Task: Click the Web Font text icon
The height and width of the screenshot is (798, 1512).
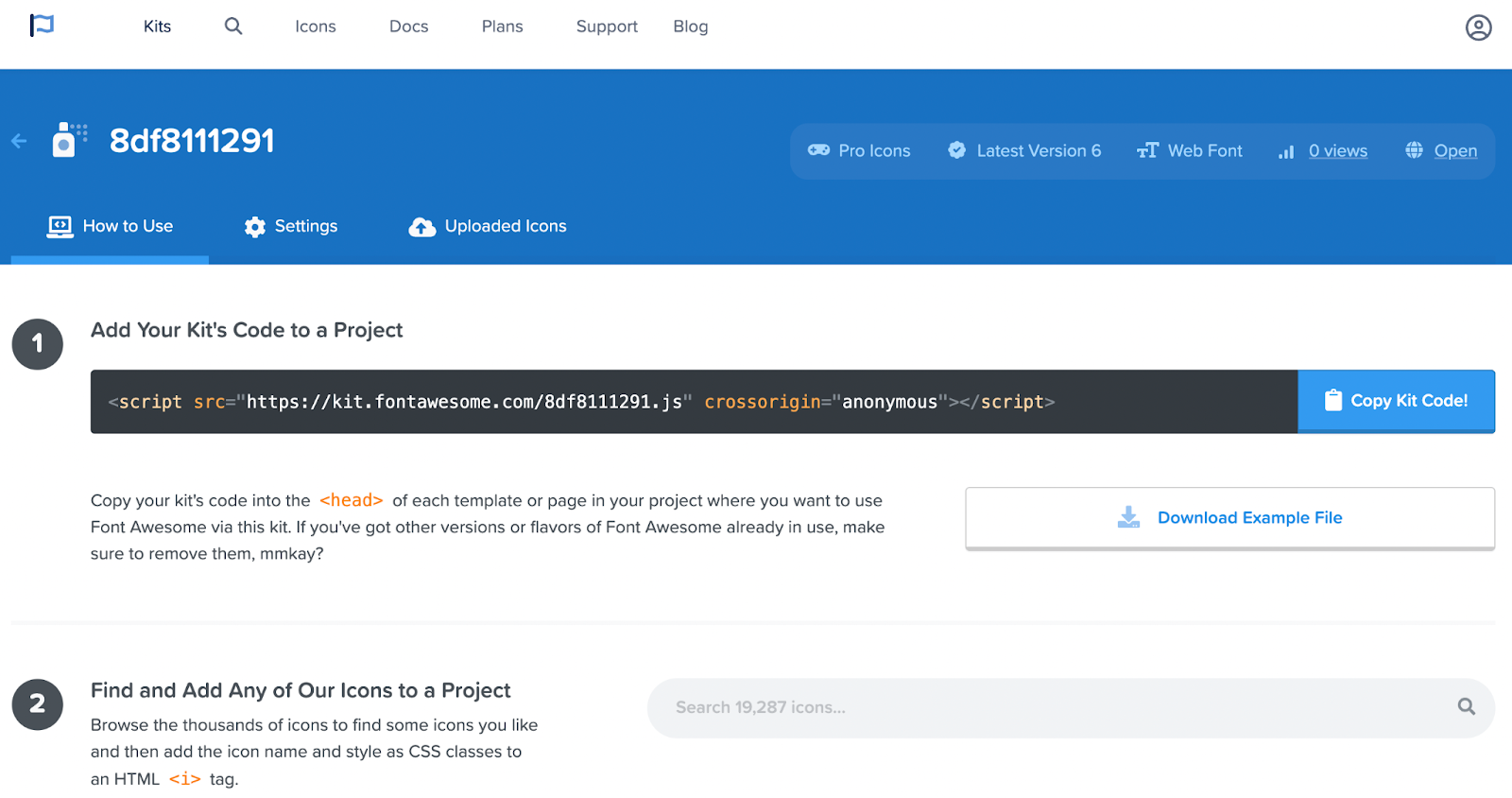Action: tap(1147, 150)
